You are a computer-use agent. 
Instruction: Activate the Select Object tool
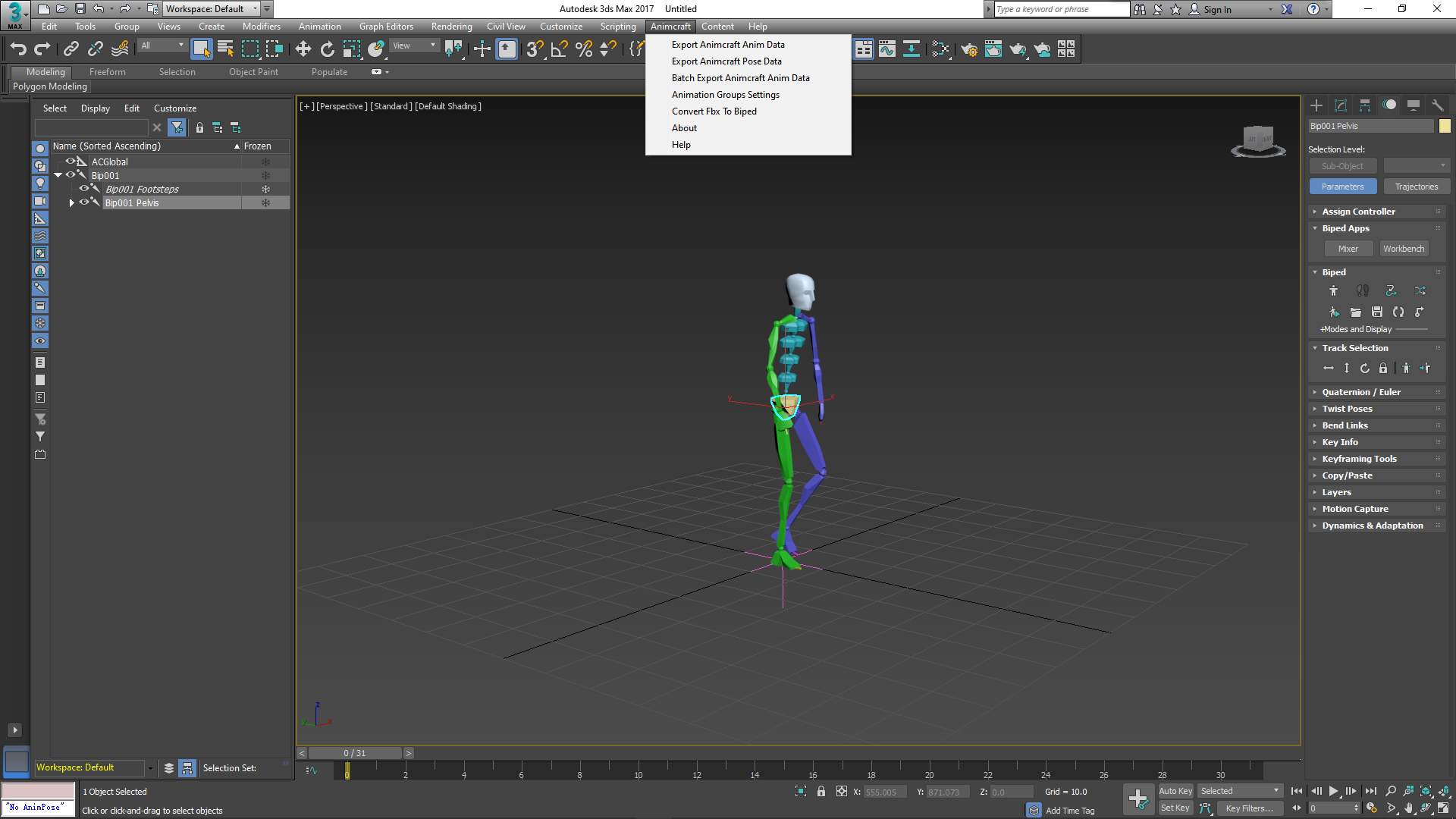tap(201, 49)
